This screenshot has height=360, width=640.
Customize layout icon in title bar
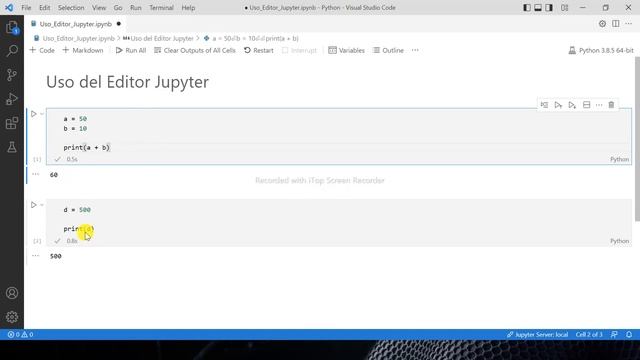pyautogui.click(x=564, y=7)
